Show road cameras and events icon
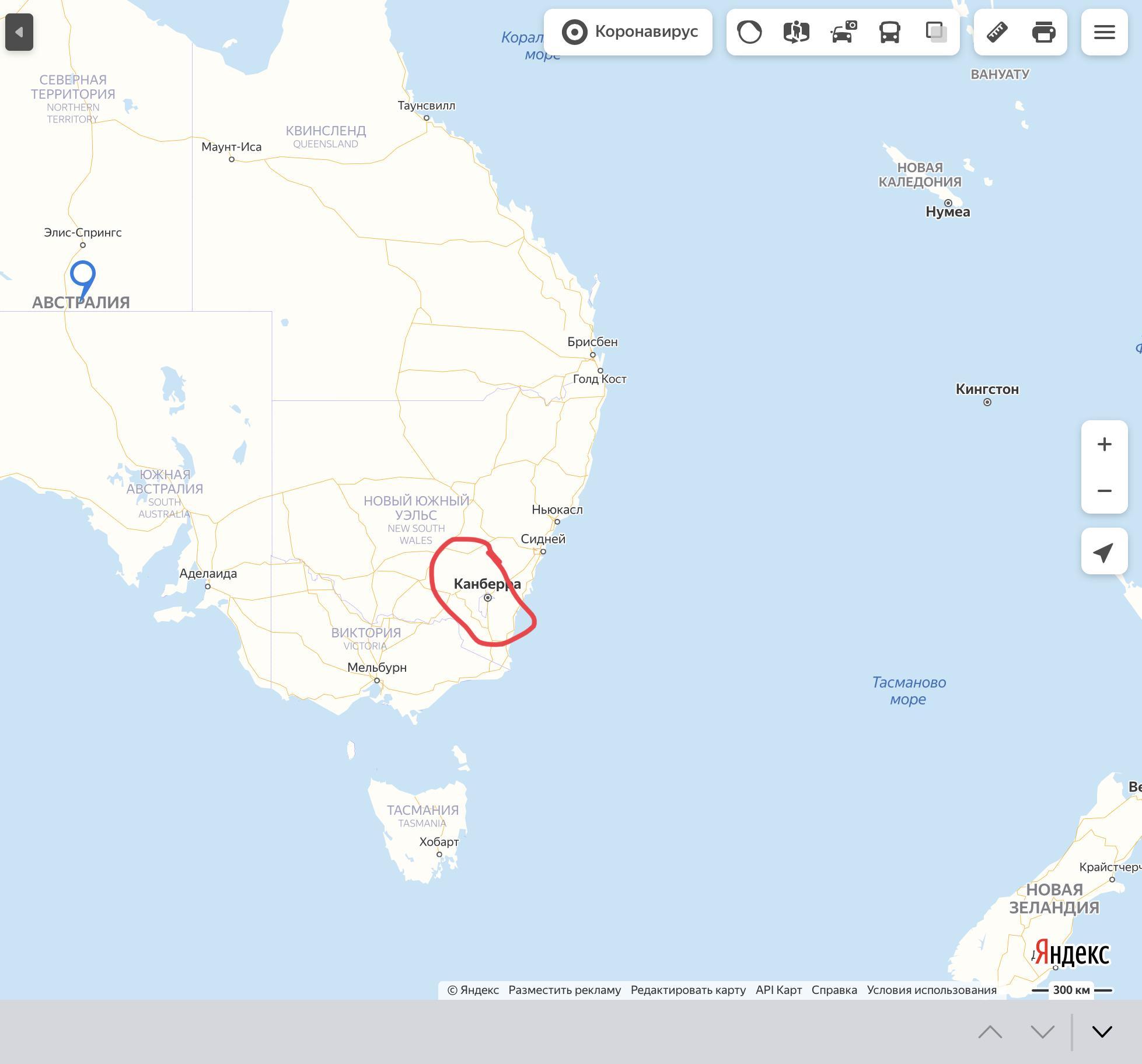The width and height of the screenshot is (1142, 1064). [843, 32]
